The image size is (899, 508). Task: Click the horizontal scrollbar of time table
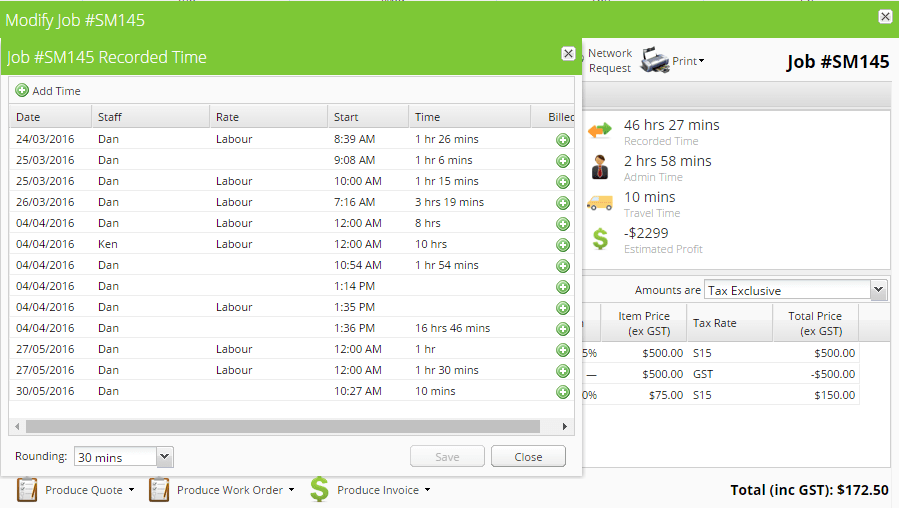pos(290,427)
